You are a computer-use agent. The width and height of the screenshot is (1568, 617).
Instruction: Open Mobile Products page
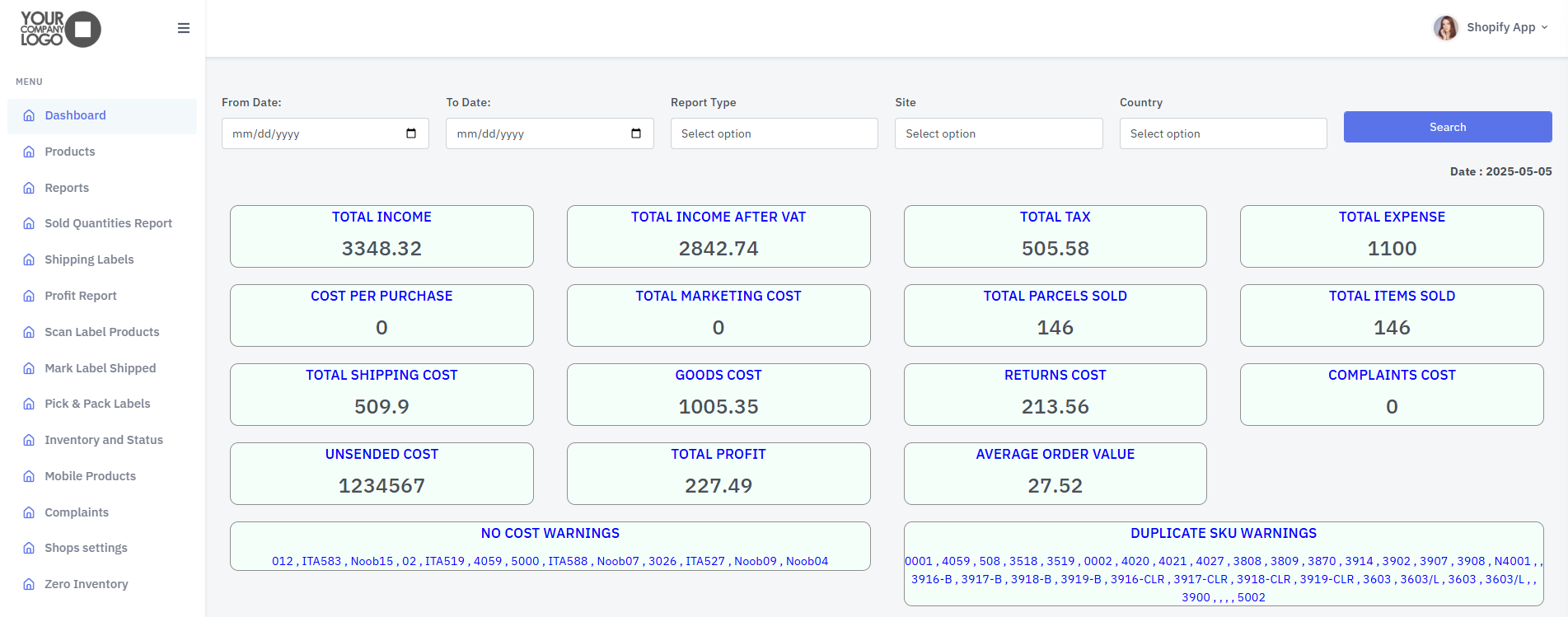point(102,476)
